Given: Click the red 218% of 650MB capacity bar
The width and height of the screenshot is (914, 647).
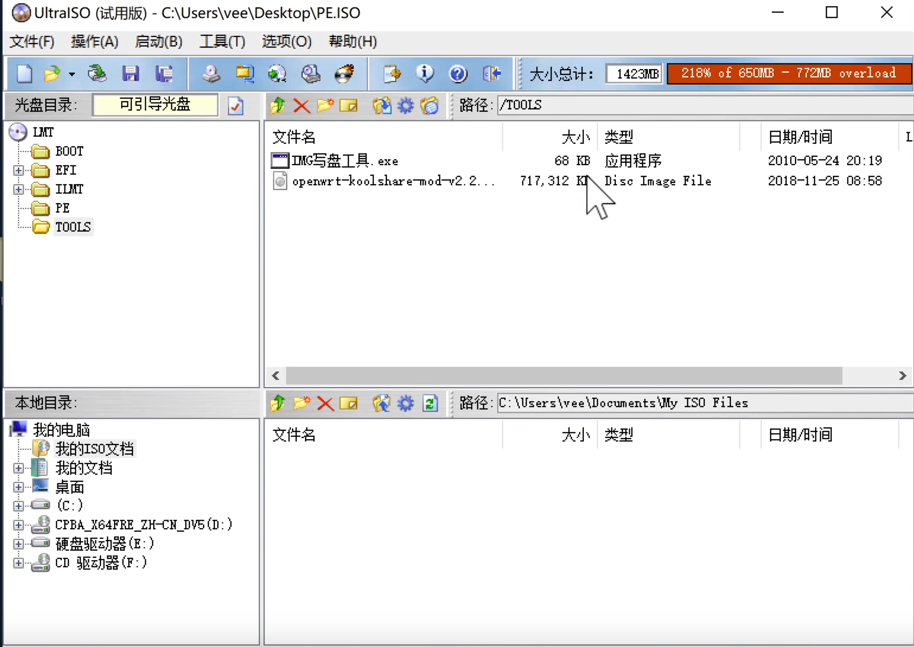Looking at the screenshot, I should coord(789,73).
